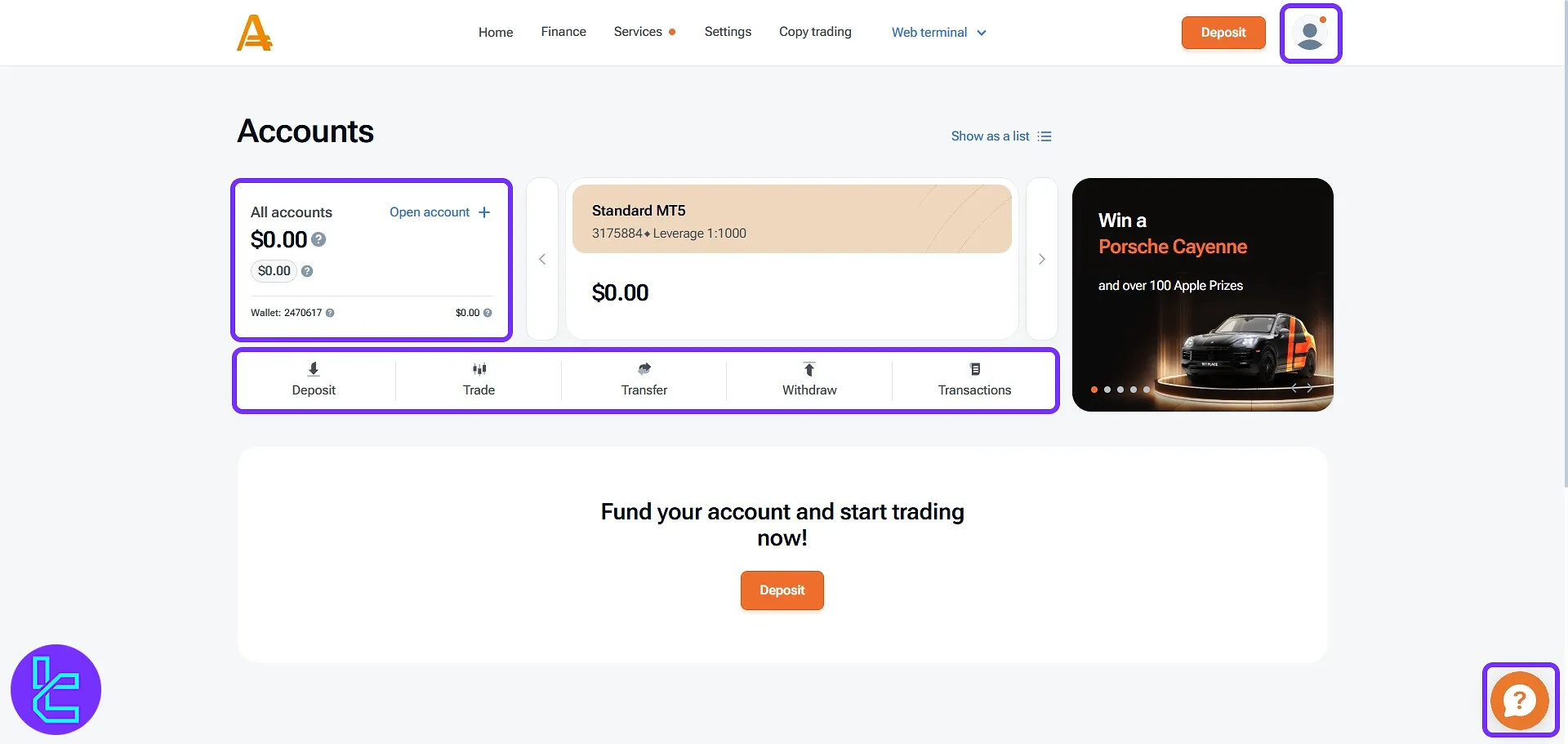Screen dimensions: 1568x744
Task: Click the orange A logo
Action: pos(254,33)
